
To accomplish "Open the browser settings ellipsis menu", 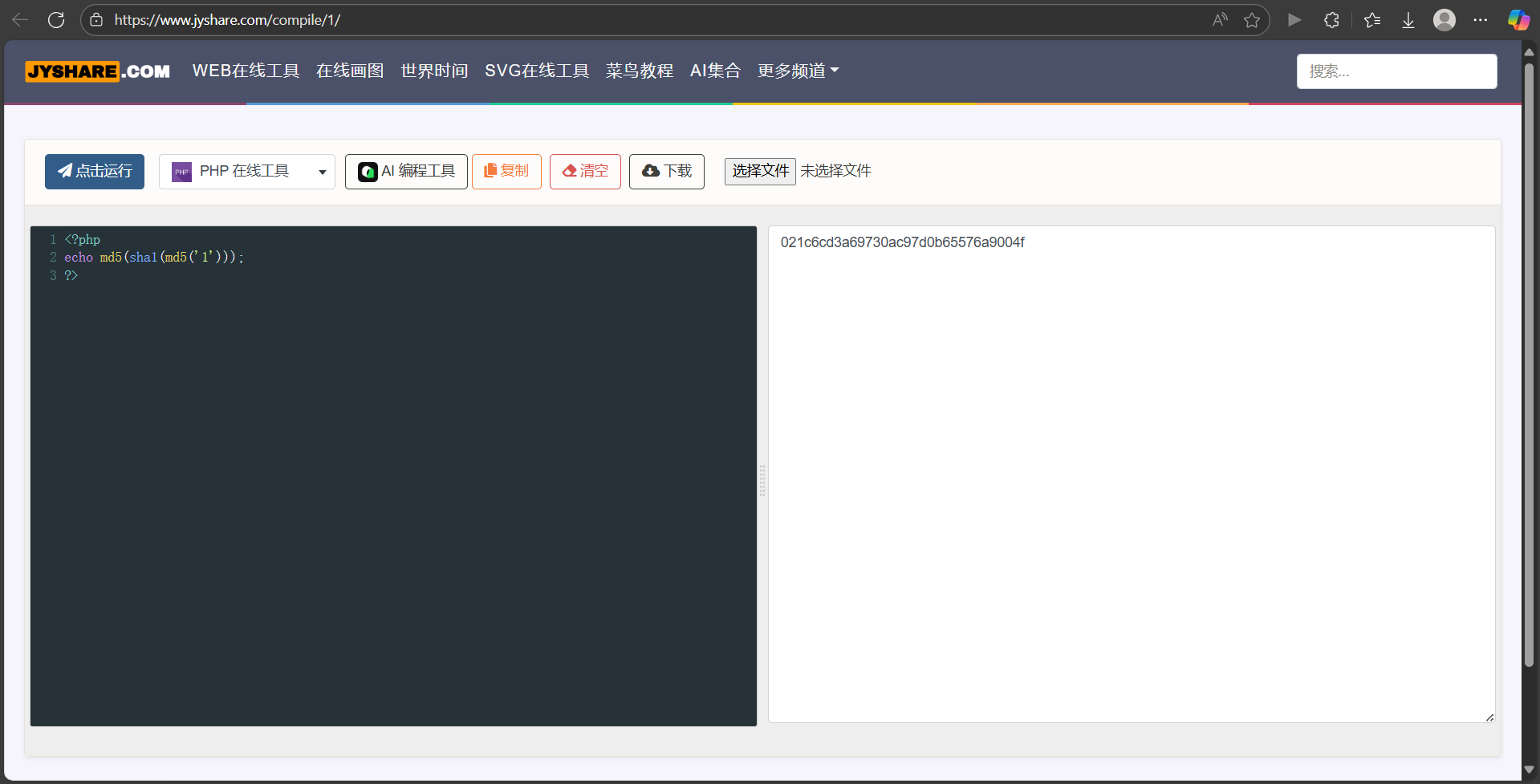I will [x=1481, y=19].
